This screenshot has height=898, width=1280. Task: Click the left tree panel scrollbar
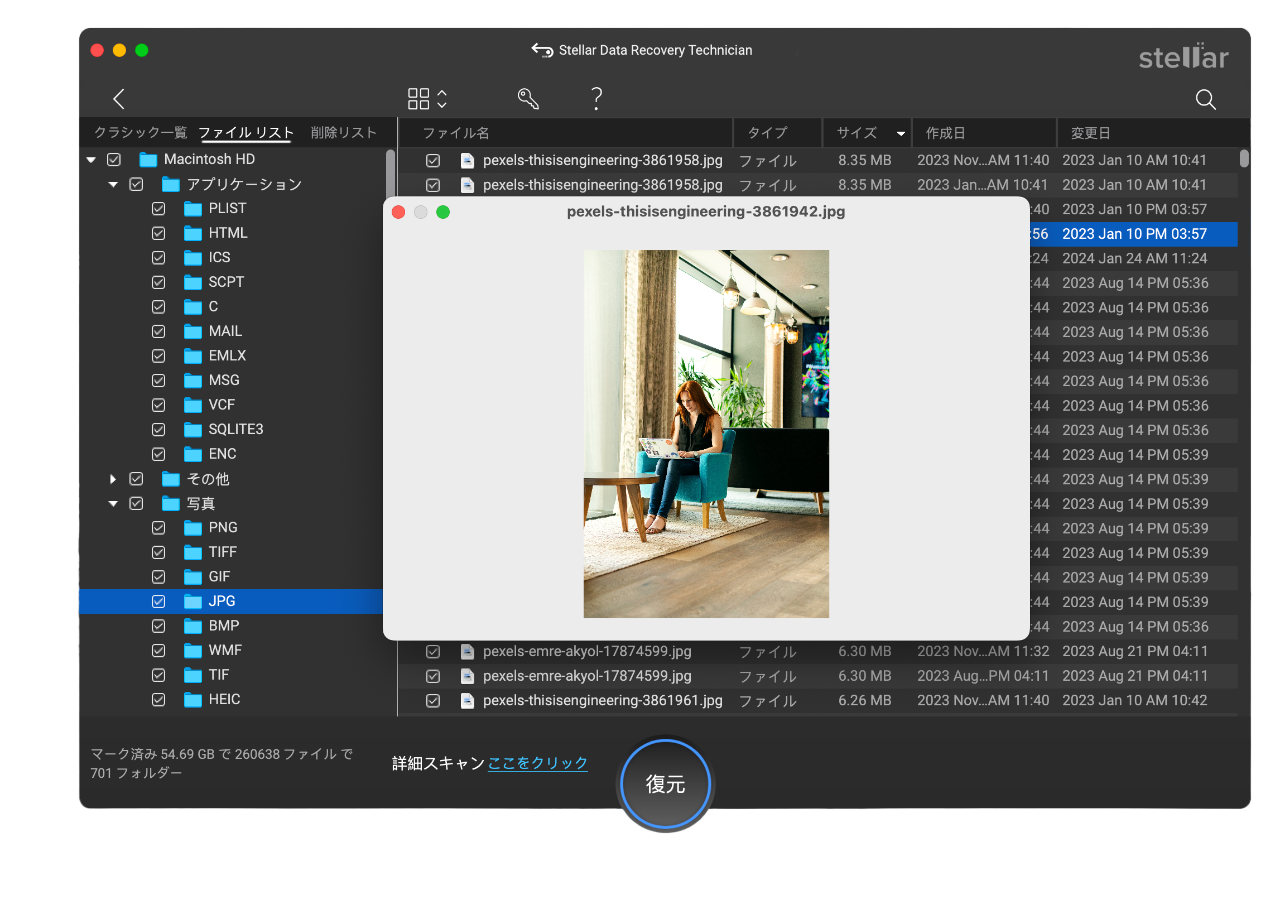(390, 175)
